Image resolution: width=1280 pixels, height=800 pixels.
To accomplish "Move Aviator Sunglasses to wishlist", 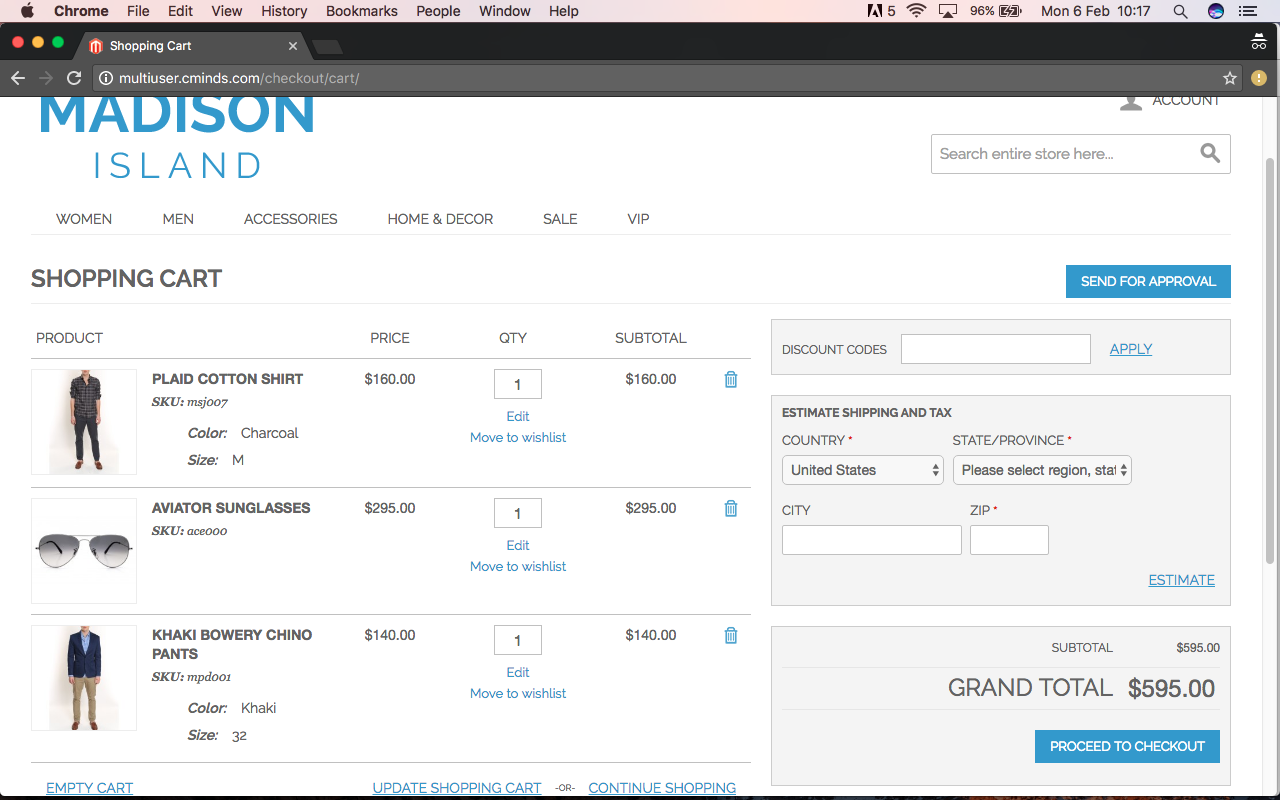I will (518, 566).
